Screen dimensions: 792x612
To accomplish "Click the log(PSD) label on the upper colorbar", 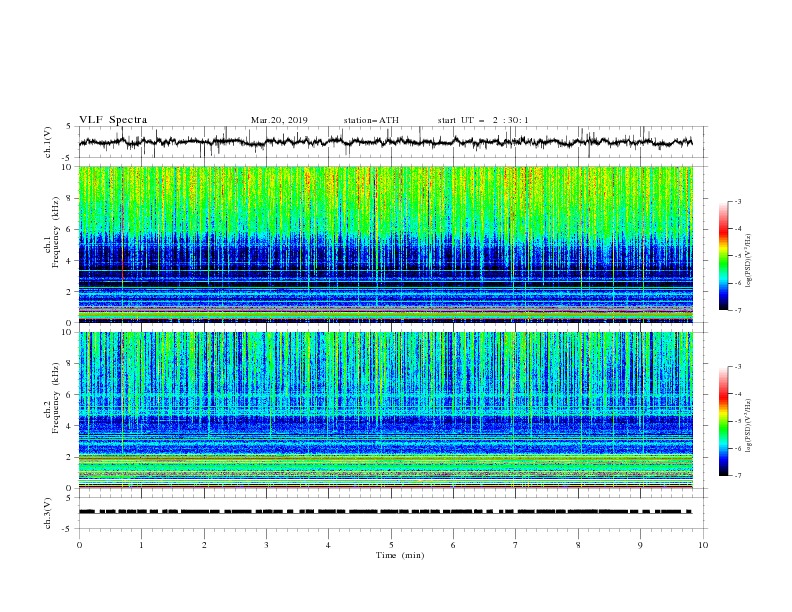I will click(x=749, y=261).
